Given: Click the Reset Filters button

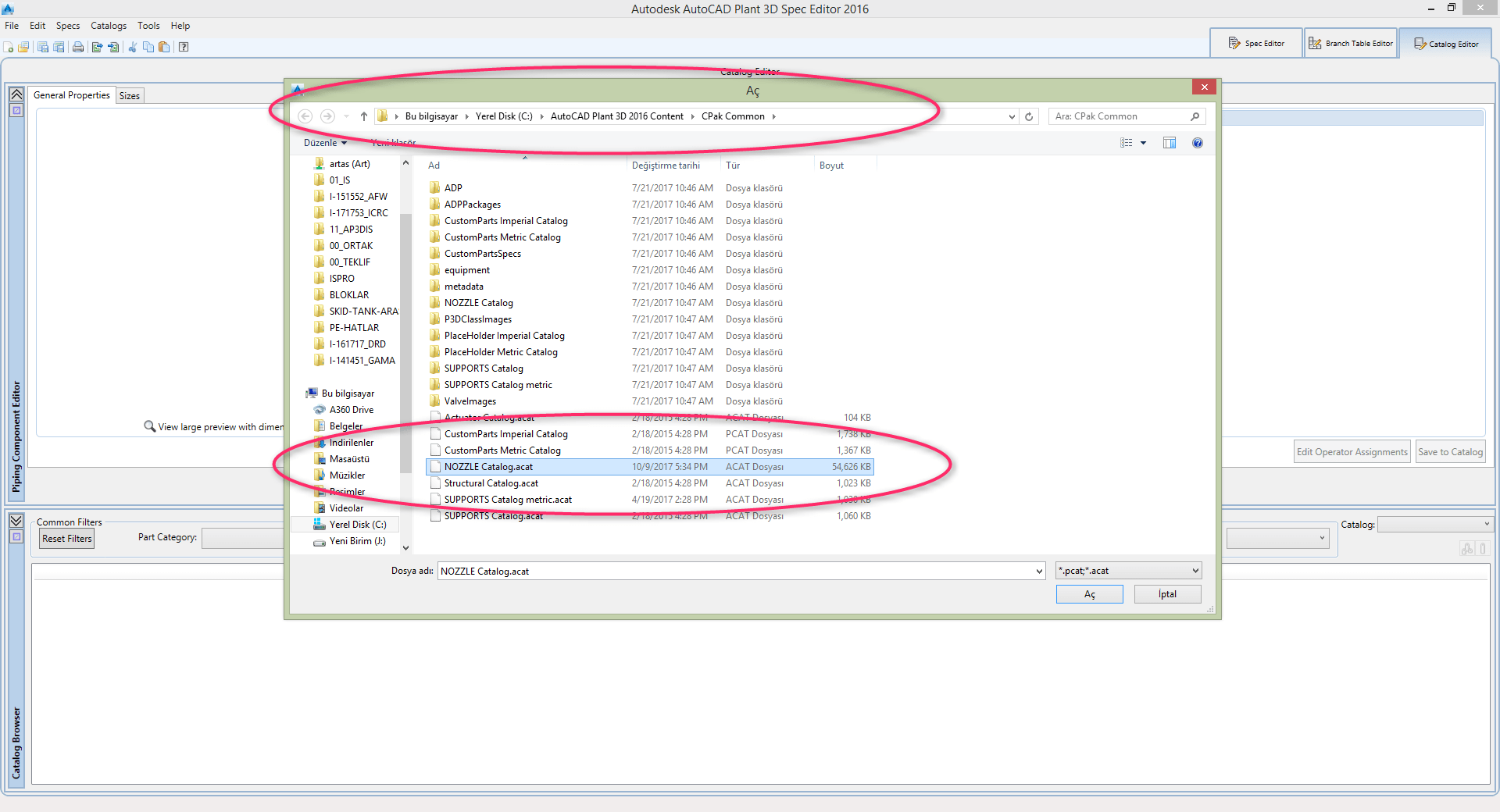Looking at the screenshot, I should (67, 539).
